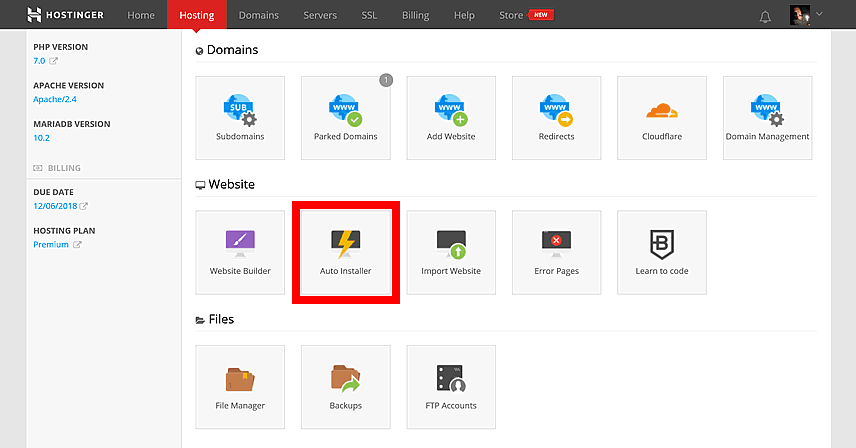Click the Premium hosting plan link
This screenshot has height=448, width=856.
[51, 244]
